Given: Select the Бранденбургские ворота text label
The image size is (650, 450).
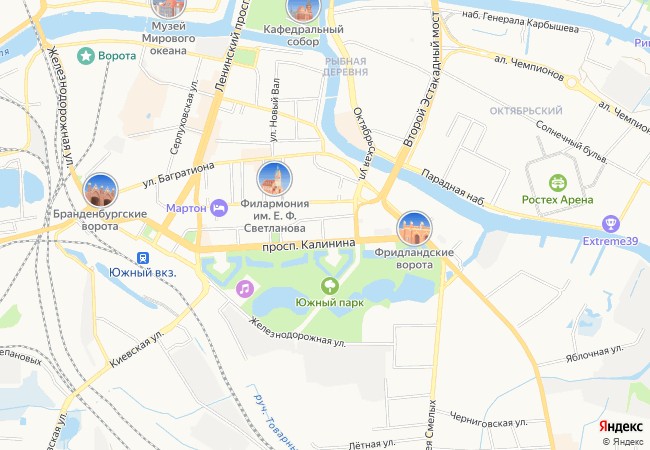Looking at the screenshot, I should tap(100, 220).
